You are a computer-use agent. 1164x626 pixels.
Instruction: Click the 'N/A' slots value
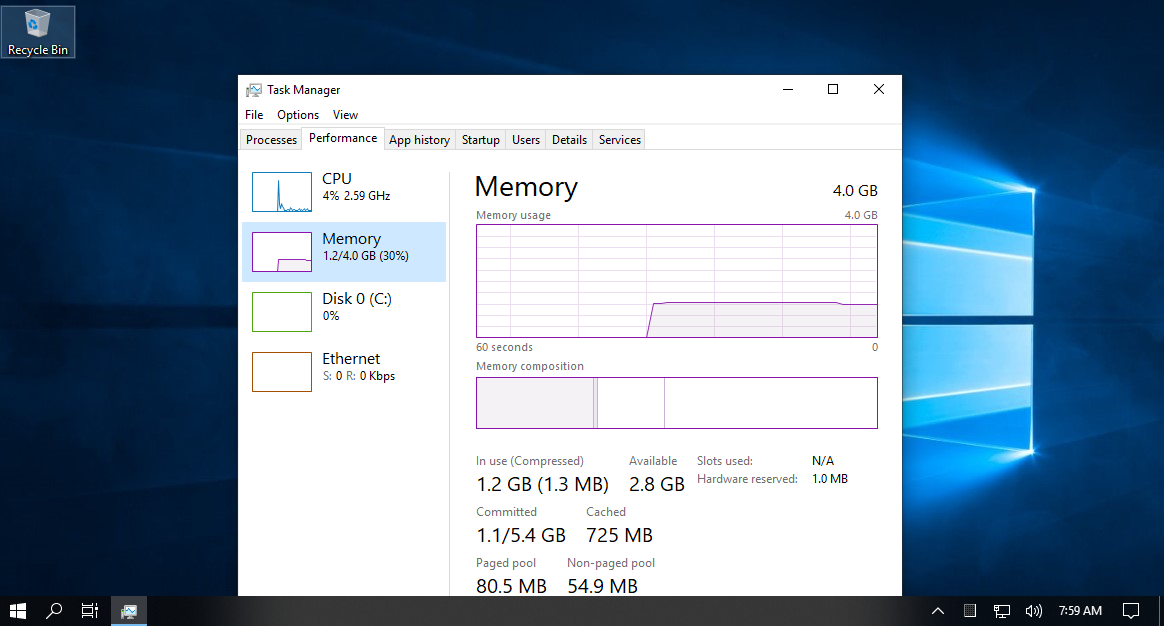tap(823, 461)
